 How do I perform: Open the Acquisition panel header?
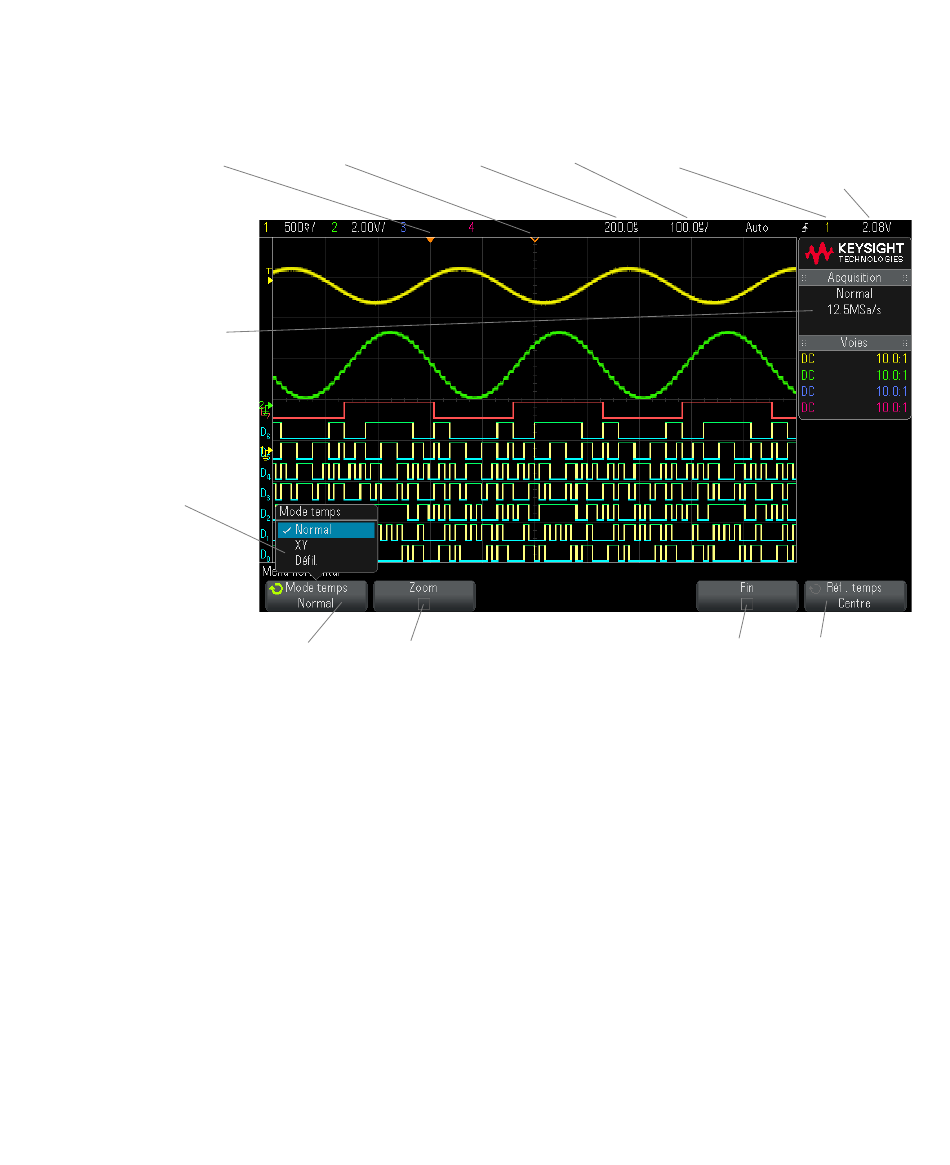[x=855, y=277]
